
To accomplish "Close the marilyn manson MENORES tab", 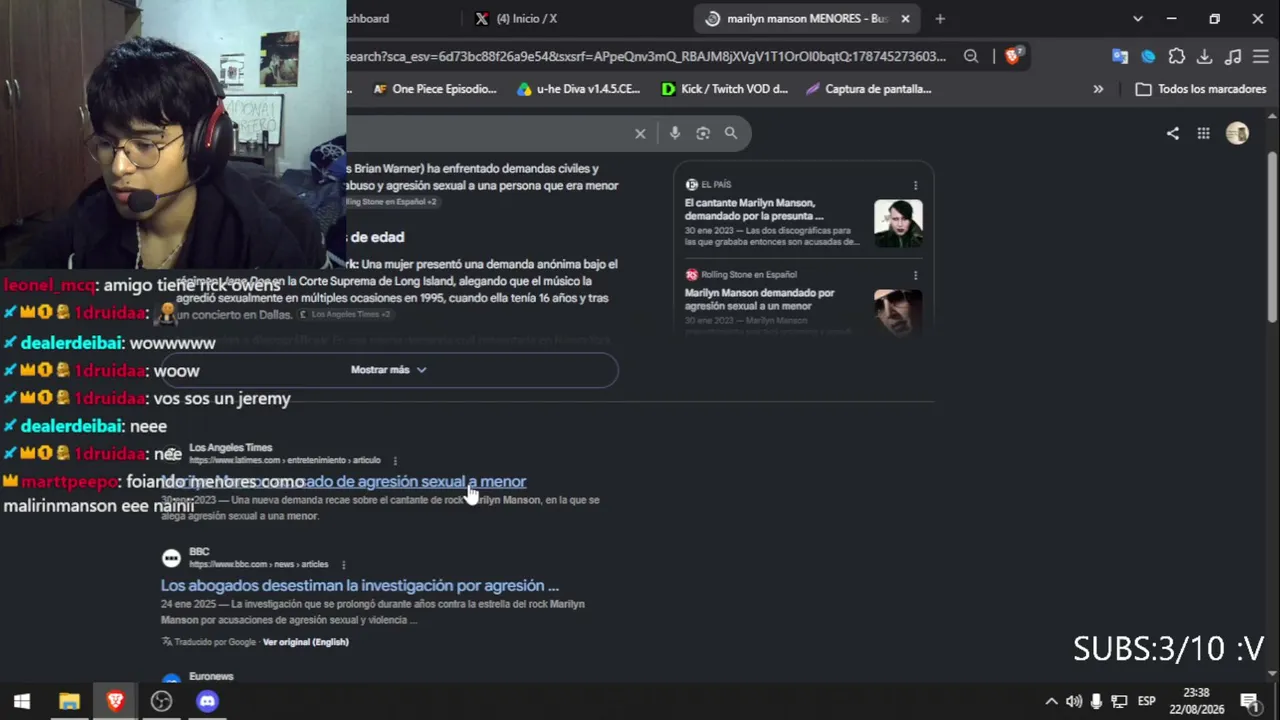I will coord(905,18).
